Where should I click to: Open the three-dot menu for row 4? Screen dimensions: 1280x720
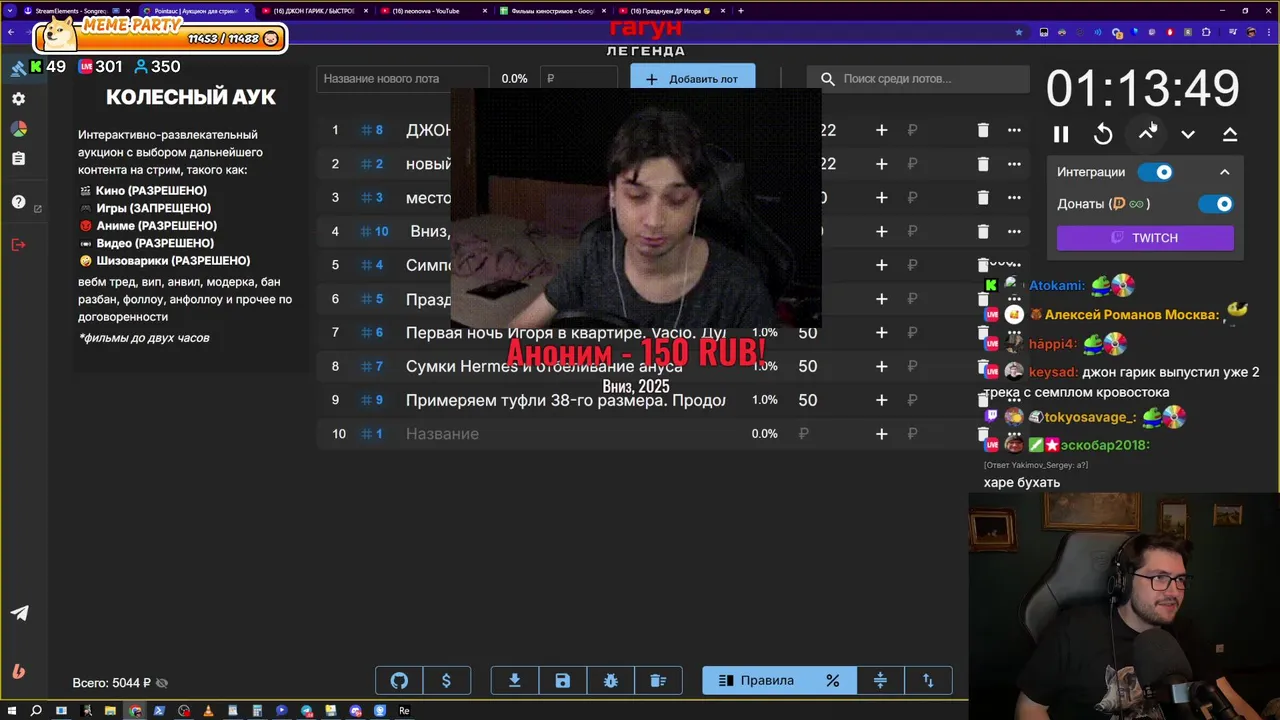[x=1014, y=232]
